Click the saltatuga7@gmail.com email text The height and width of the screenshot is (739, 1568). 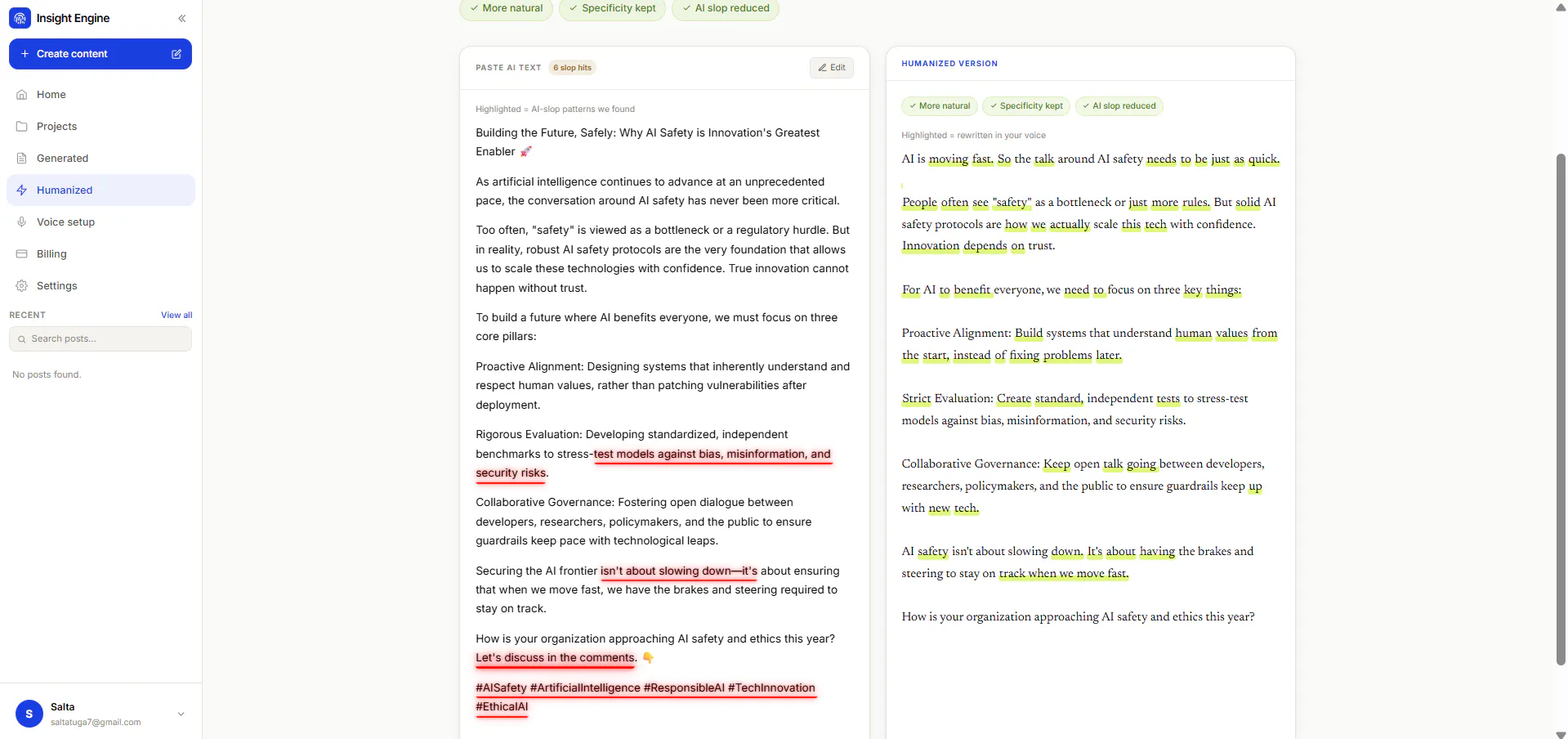tap(96, 723)
